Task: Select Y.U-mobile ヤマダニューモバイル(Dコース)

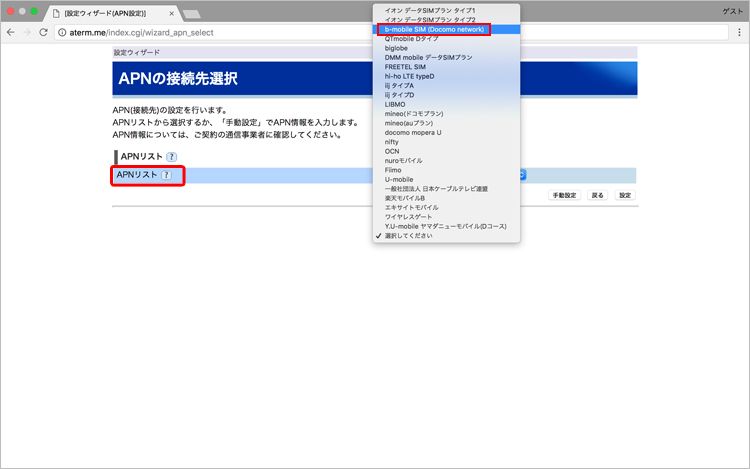Action: click(446, 226)
